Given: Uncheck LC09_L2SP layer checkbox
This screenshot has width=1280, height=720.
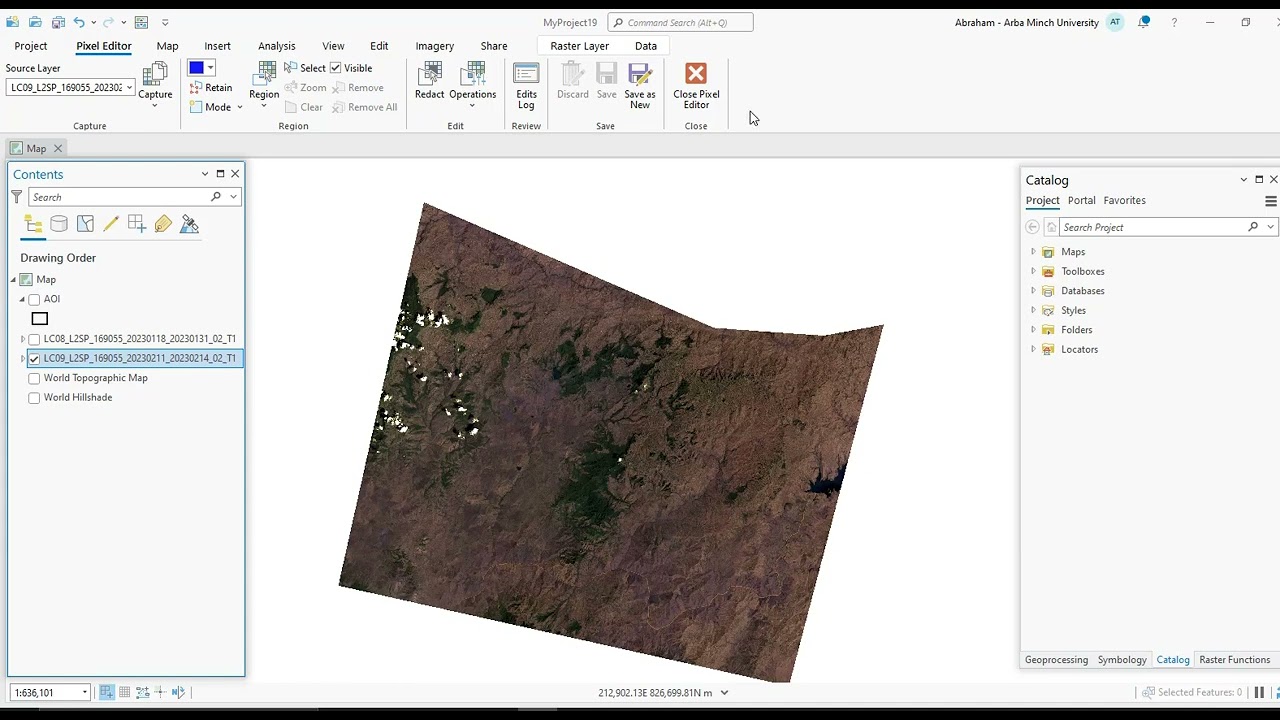Looking at the screenshot, I should point(34,358).
